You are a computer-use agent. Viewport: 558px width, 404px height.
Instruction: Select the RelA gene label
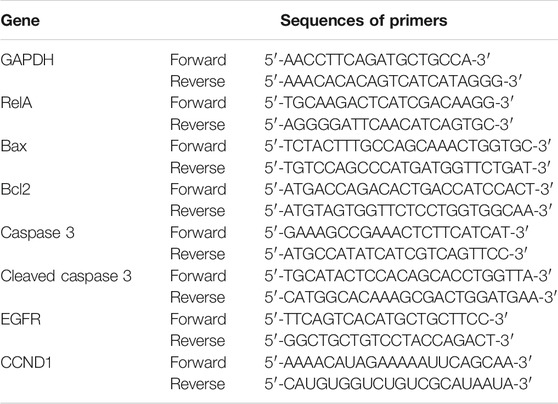pyautogui.click(x=16, y=103)
